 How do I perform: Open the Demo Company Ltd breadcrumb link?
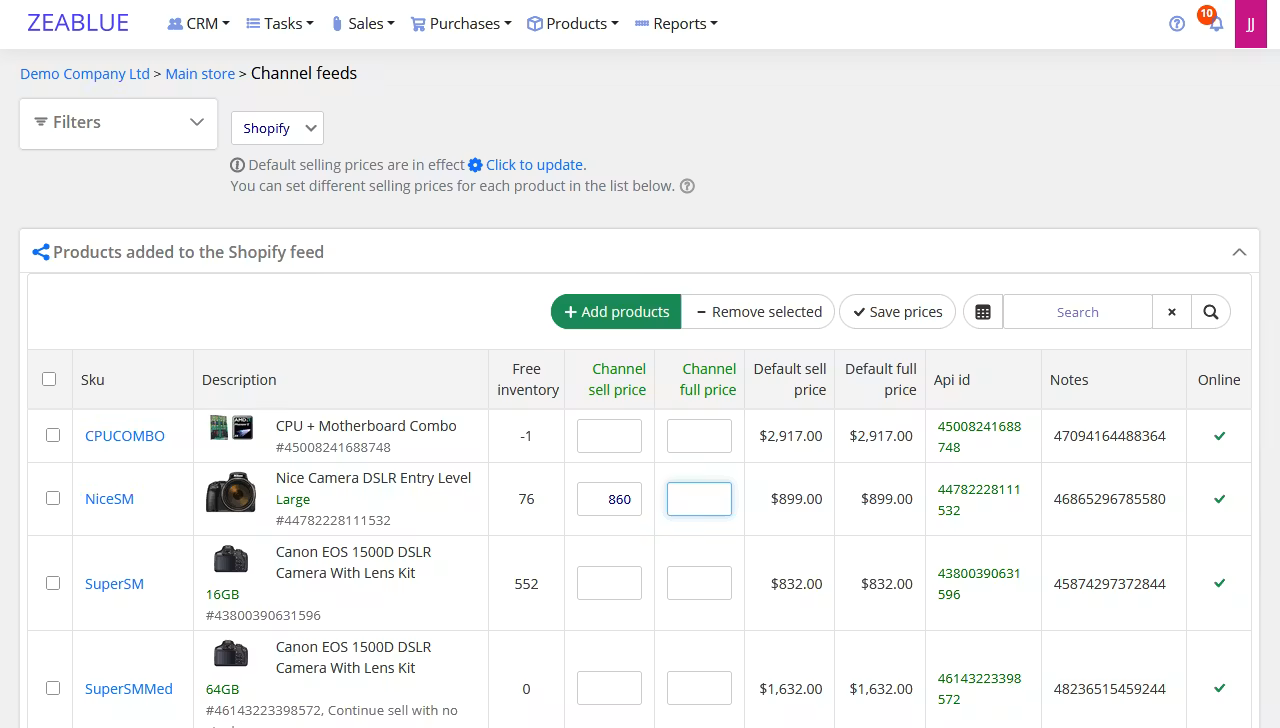point(85,74)
